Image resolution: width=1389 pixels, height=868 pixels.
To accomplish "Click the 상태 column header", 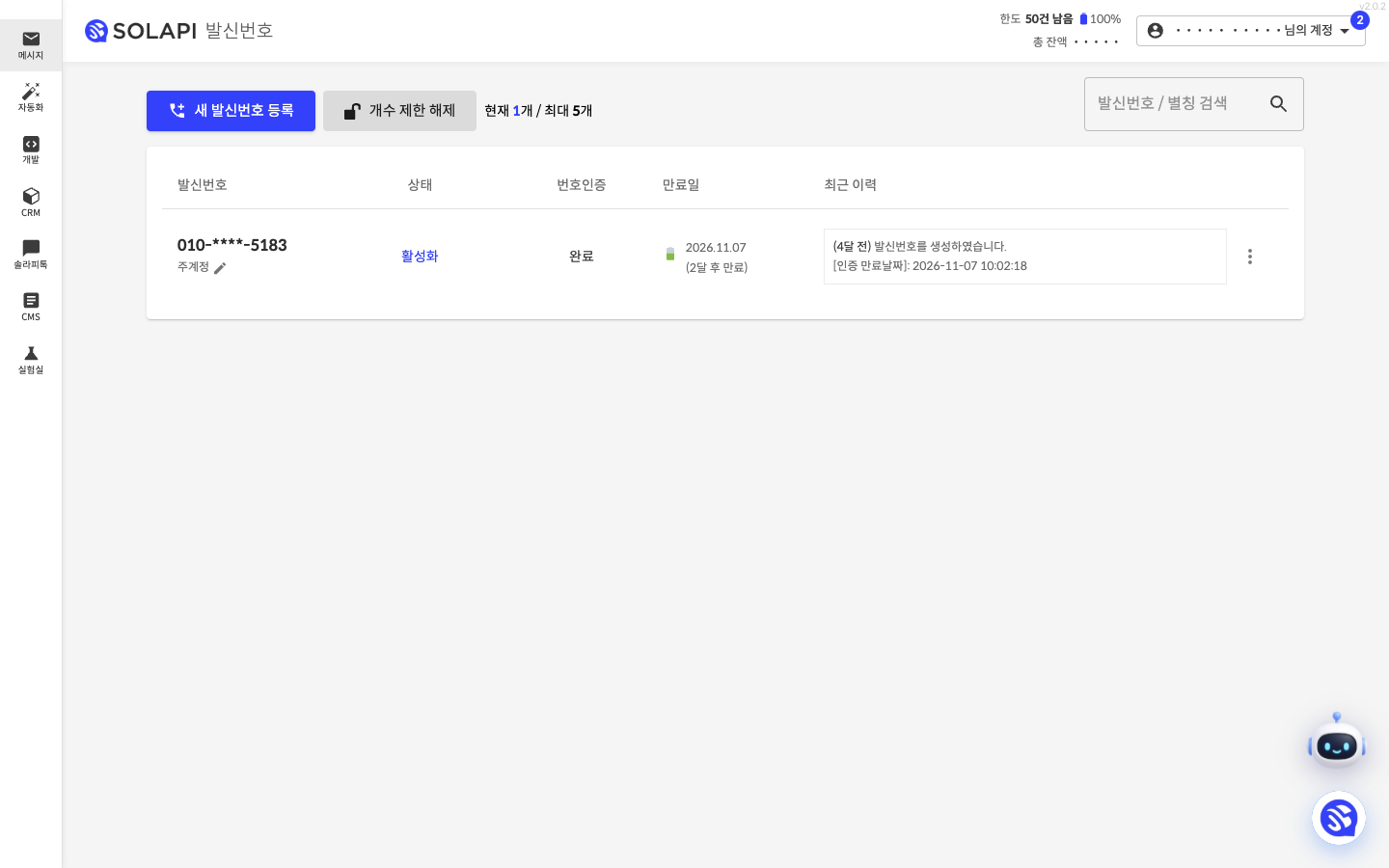I will coord(420,184).
